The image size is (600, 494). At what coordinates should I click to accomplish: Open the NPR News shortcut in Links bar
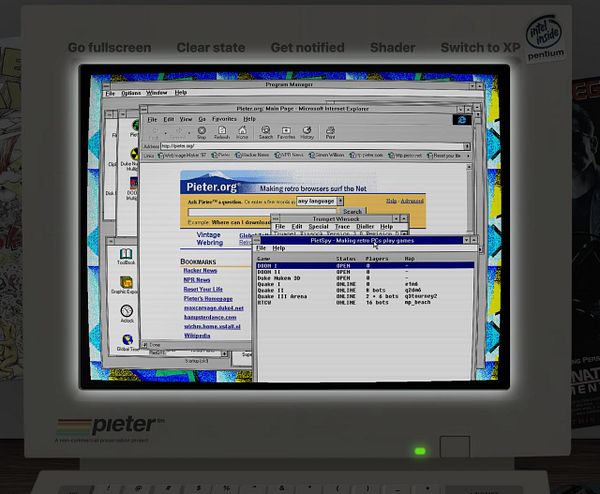pos(289,155)
